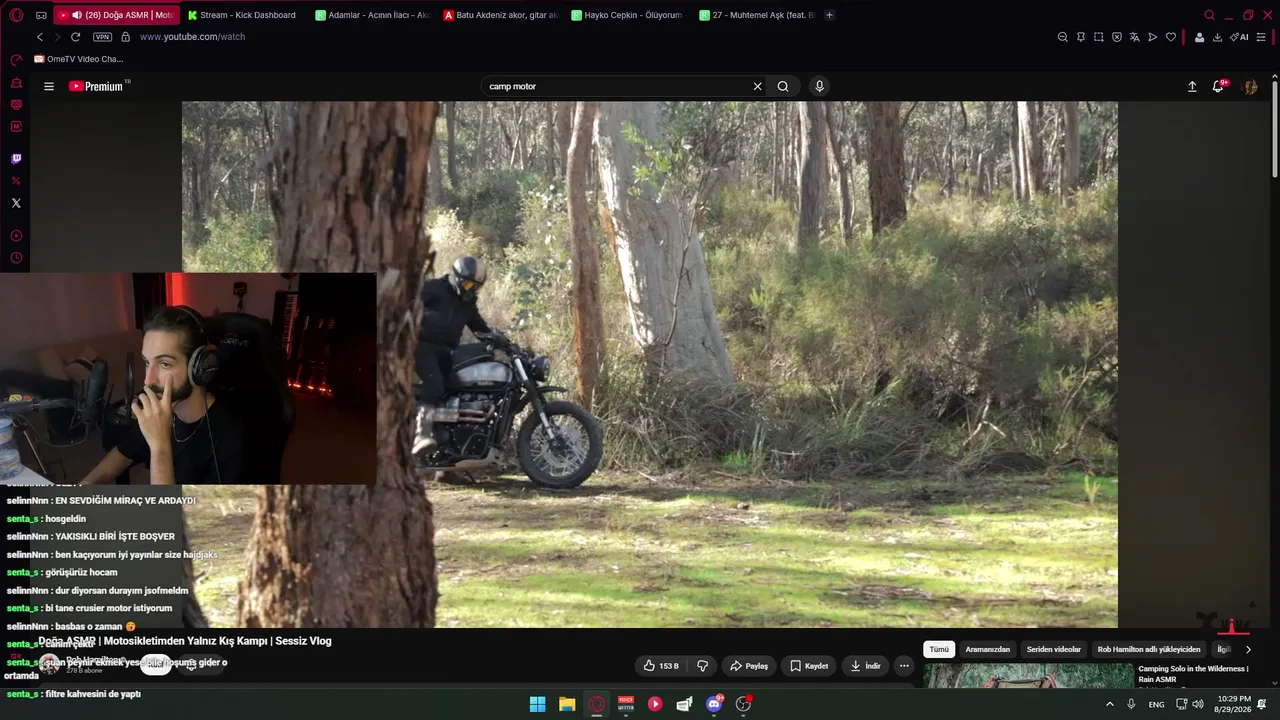Add the page to bookmarks heart
1280x720 pixels.
click(x=1171, y=37)
